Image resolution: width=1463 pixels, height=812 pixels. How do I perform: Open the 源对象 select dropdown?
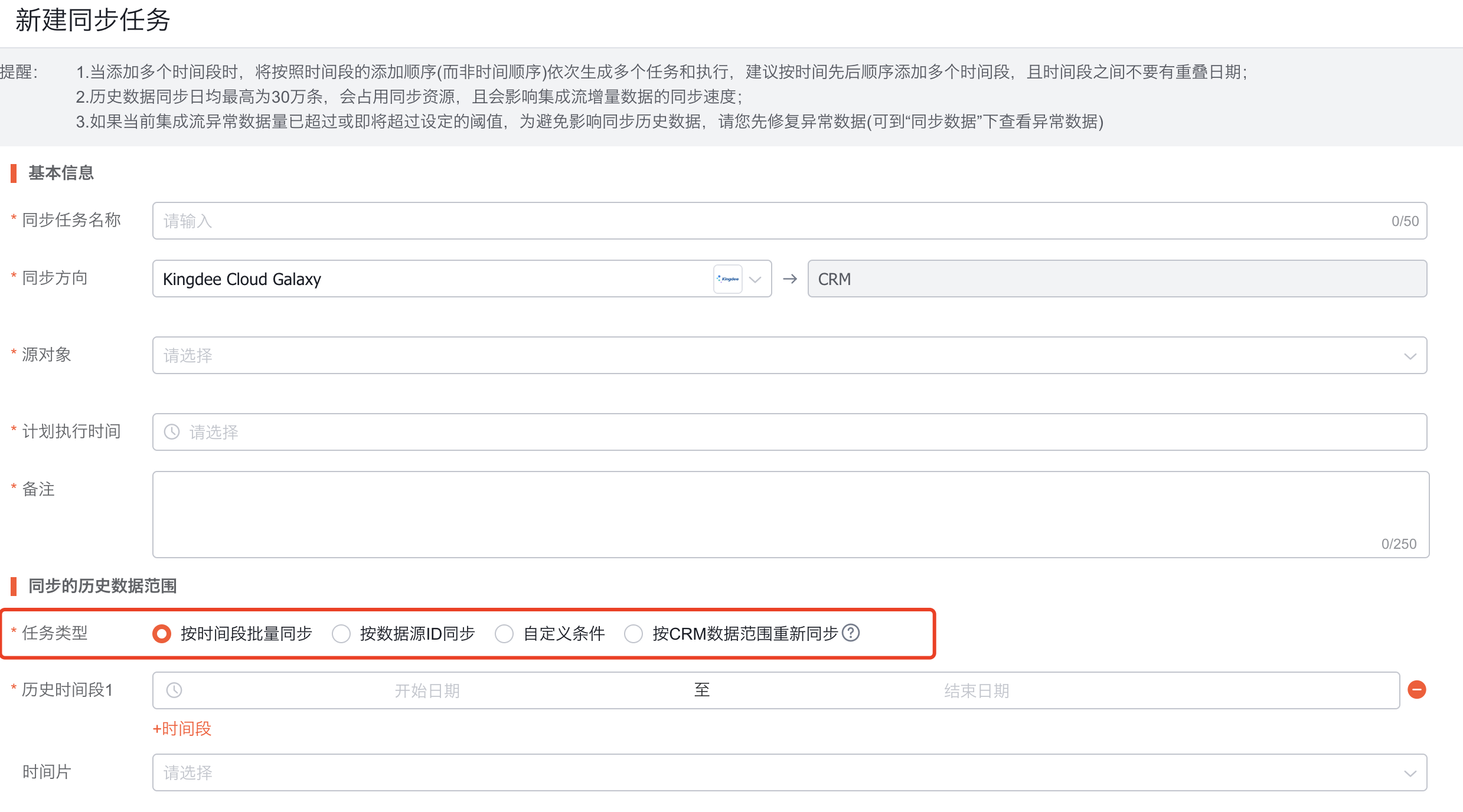coord(789,355)
